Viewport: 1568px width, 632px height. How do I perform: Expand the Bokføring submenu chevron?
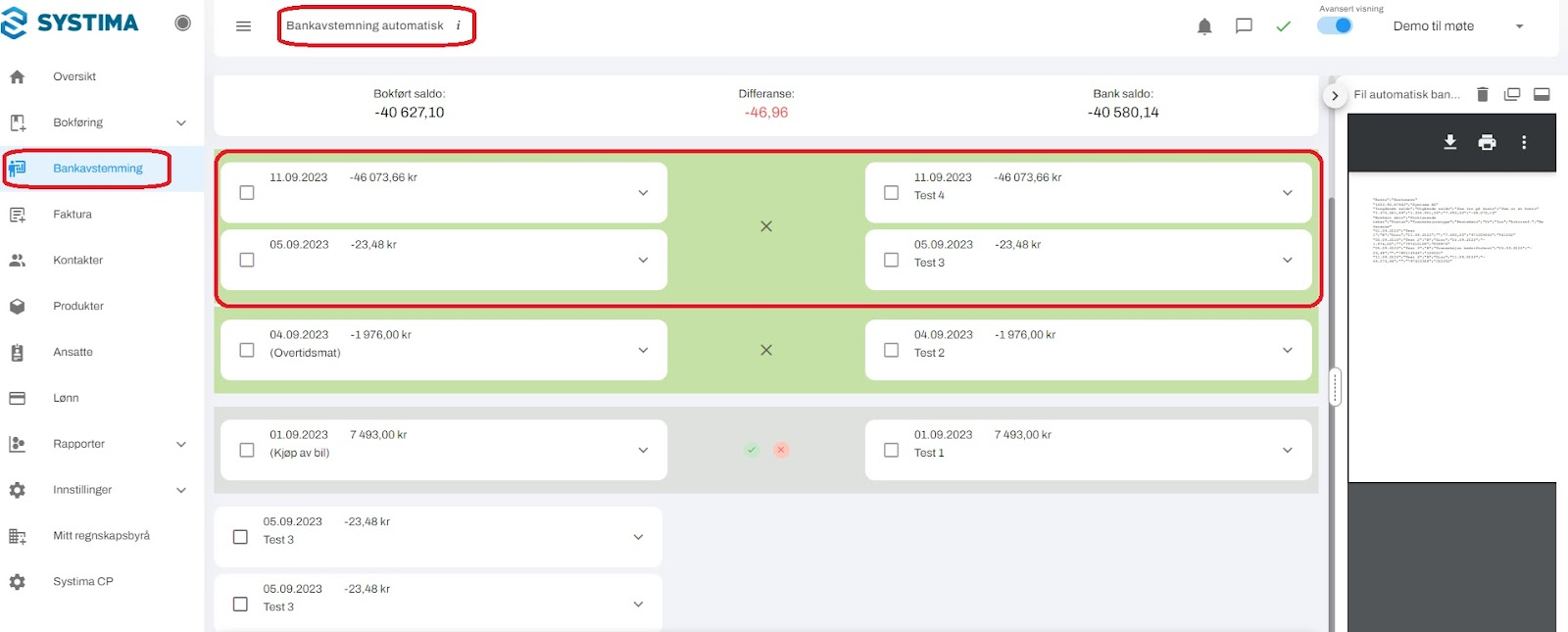181,122
